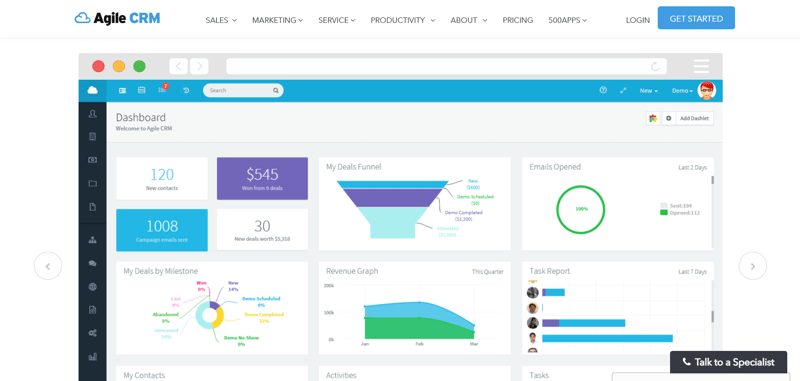Click the Task Report panel scrollbar
This screenshot has height=381, width=800.
[713, 316]
